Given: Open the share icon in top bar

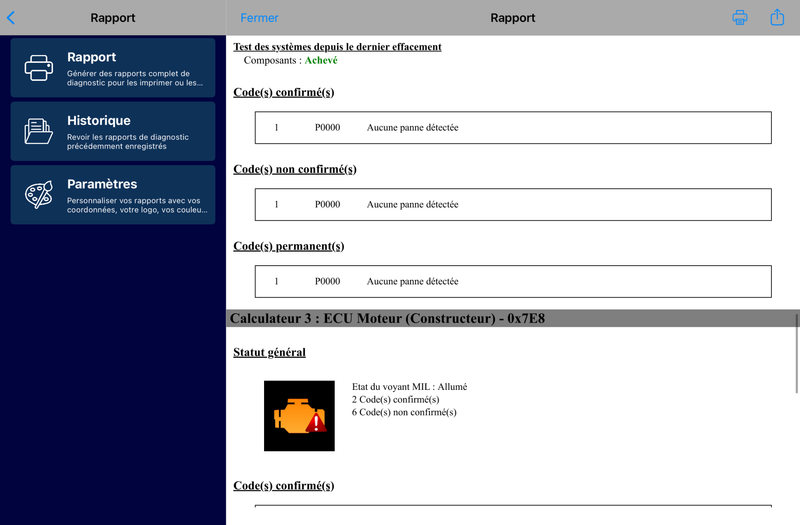Looking at the screenshot, I should pyautogui.click(x=777, y=17).
